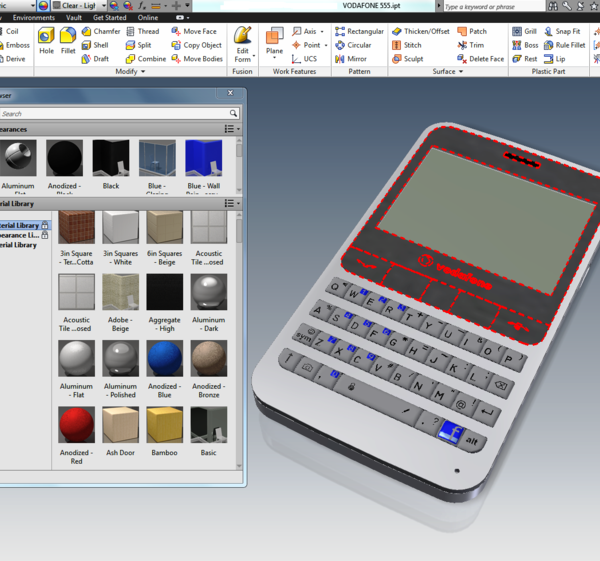Choose the Shell tool
The image size is (600, 561).
click(95, 45)
